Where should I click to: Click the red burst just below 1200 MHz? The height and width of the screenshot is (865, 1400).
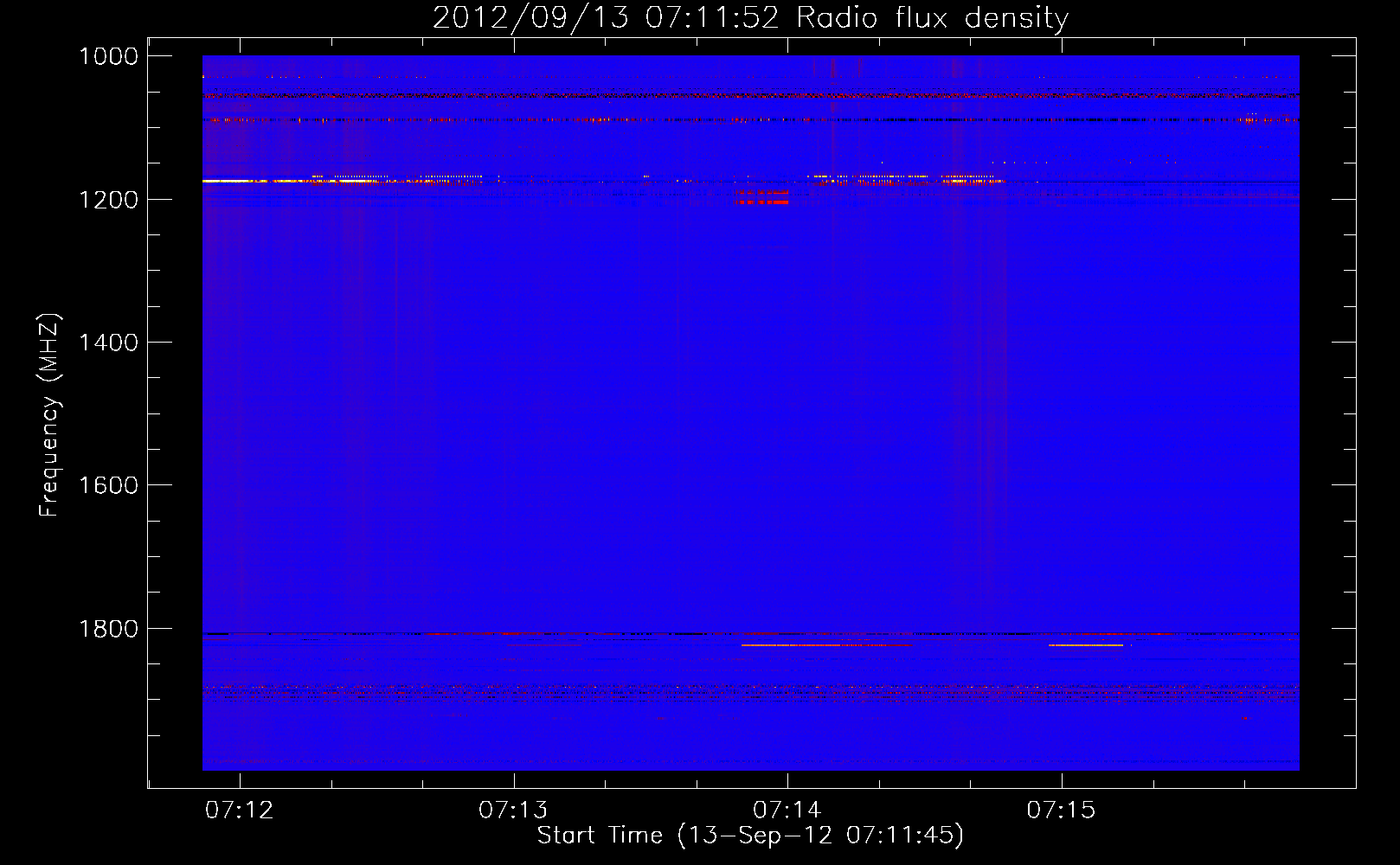click(762, 202)
